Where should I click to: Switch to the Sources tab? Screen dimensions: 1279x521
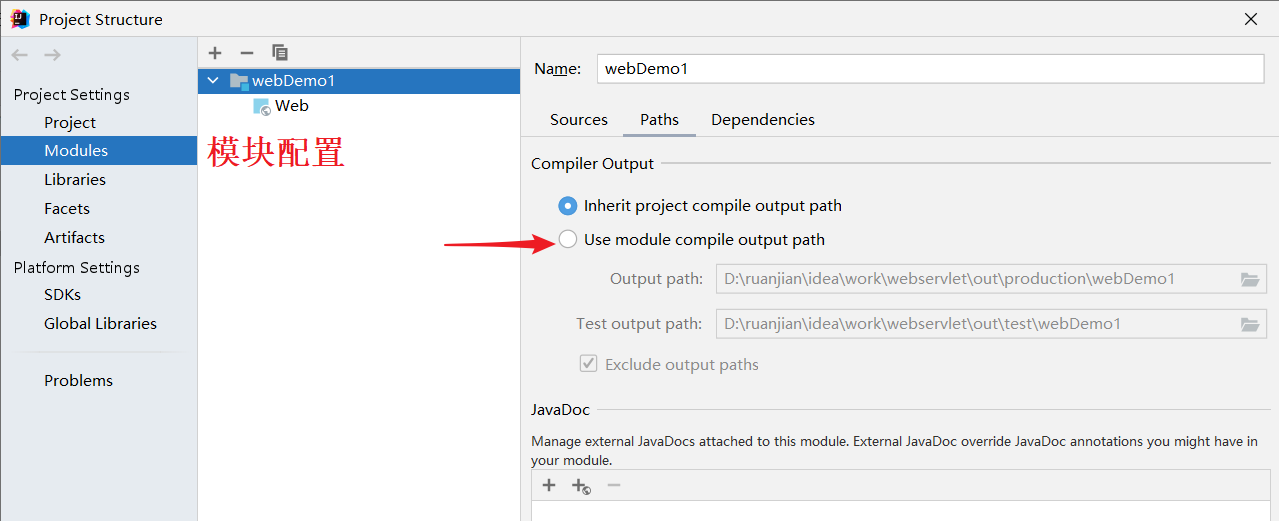tap(579, 120)
